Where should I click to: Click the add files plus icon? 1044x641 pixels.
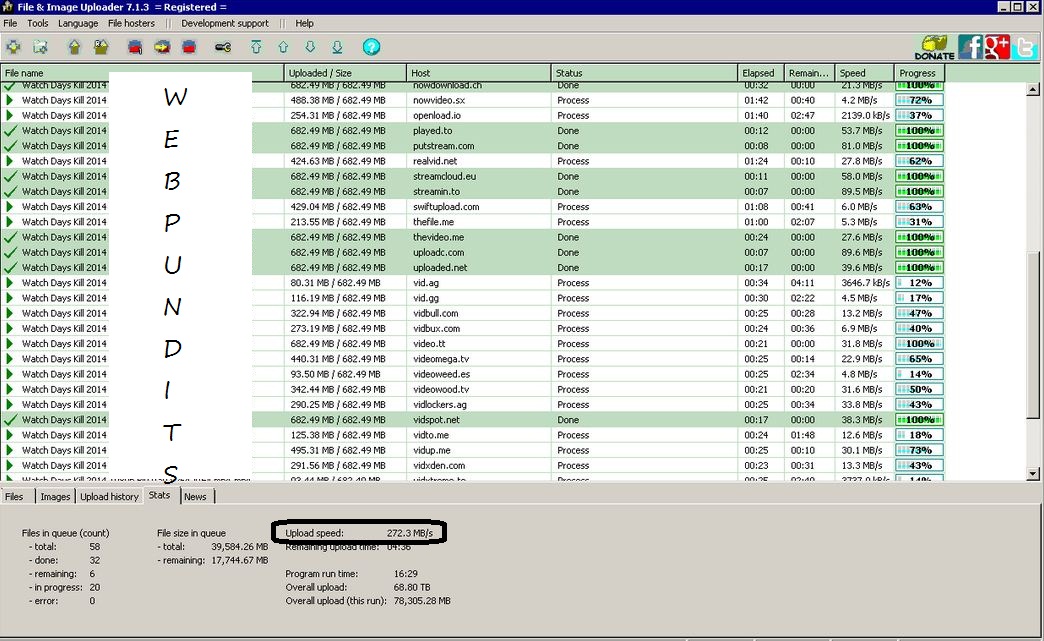(13, 47)
